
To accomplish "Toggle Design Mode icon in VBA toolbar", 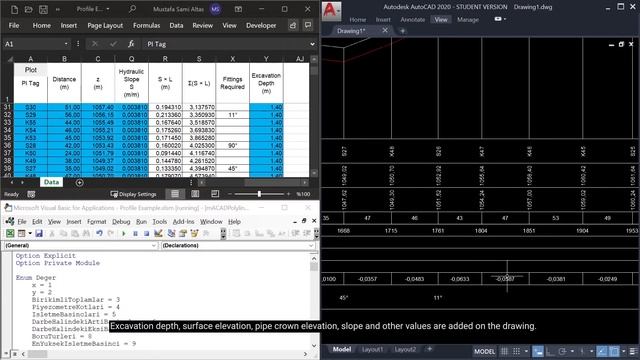I will [x=158, y=233].
